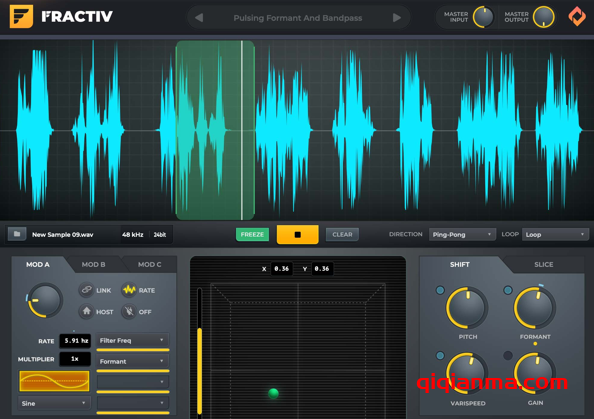The image size is (594, 419).
Task: Open sample folder browser icon
Action: 17,234
